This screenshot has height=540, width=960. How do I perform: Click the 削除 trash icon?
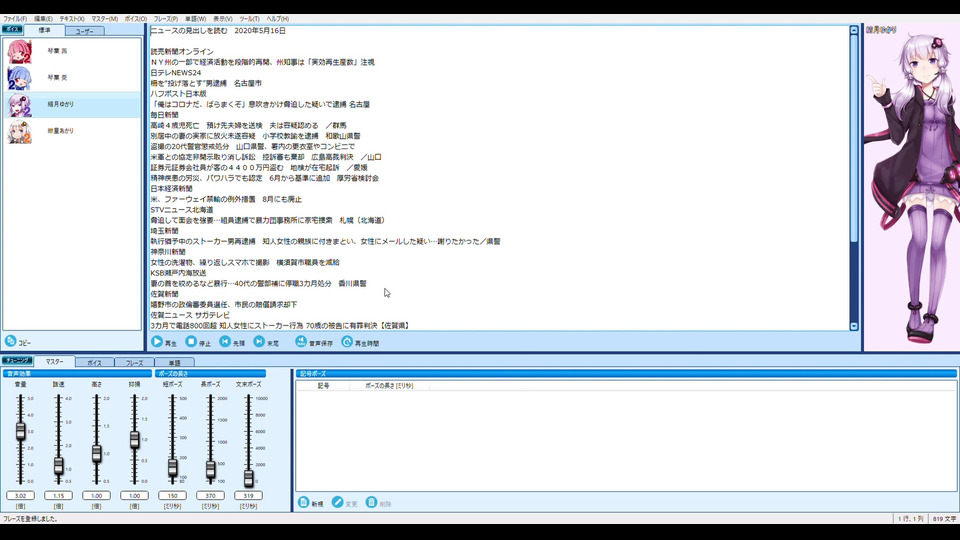[371, 502]
